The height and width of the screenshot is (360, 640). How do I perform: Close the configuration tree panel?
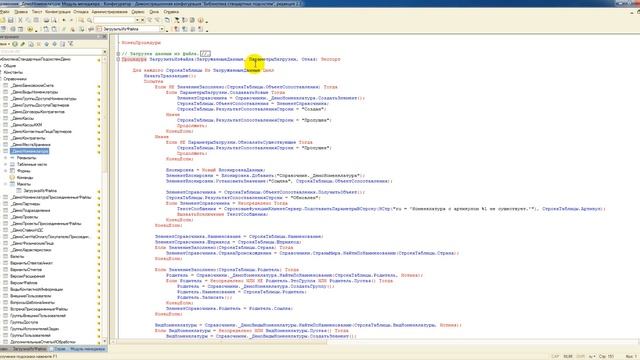pyautogui.click(x=104, y=37)
